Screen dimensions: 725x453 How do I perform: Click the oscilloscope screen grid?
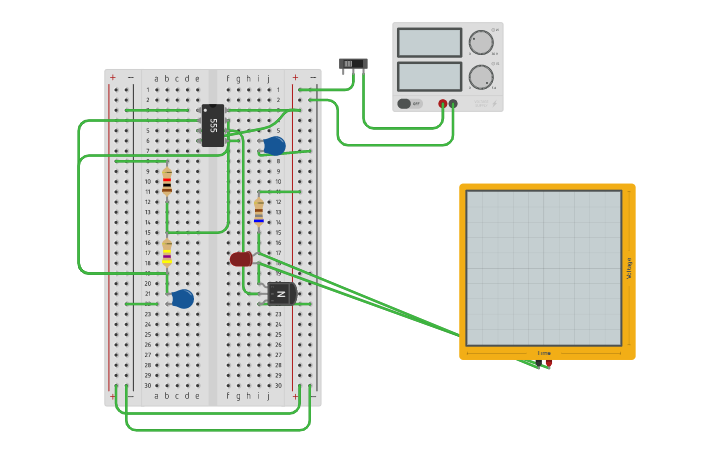point(544,268)
